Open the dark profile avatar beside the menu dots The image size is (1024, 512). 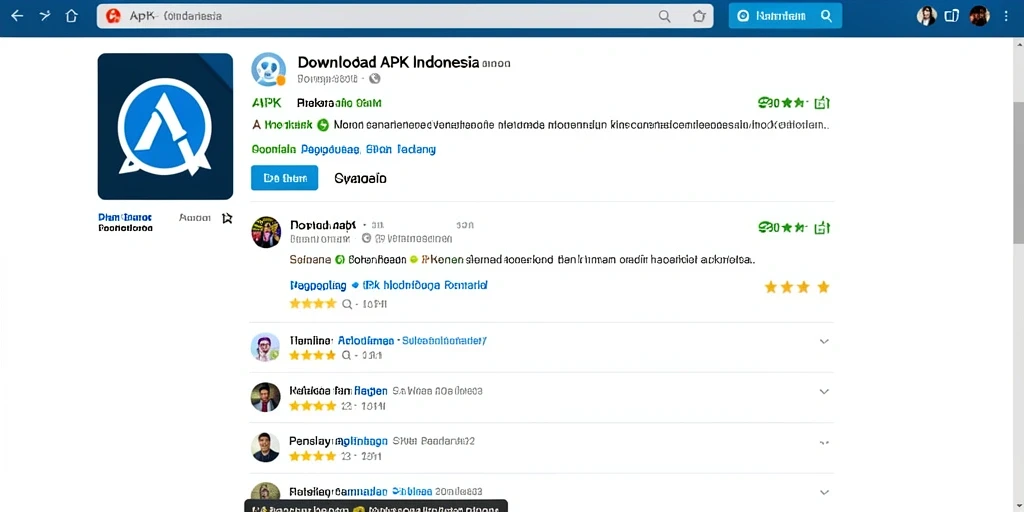click(979, 16)
